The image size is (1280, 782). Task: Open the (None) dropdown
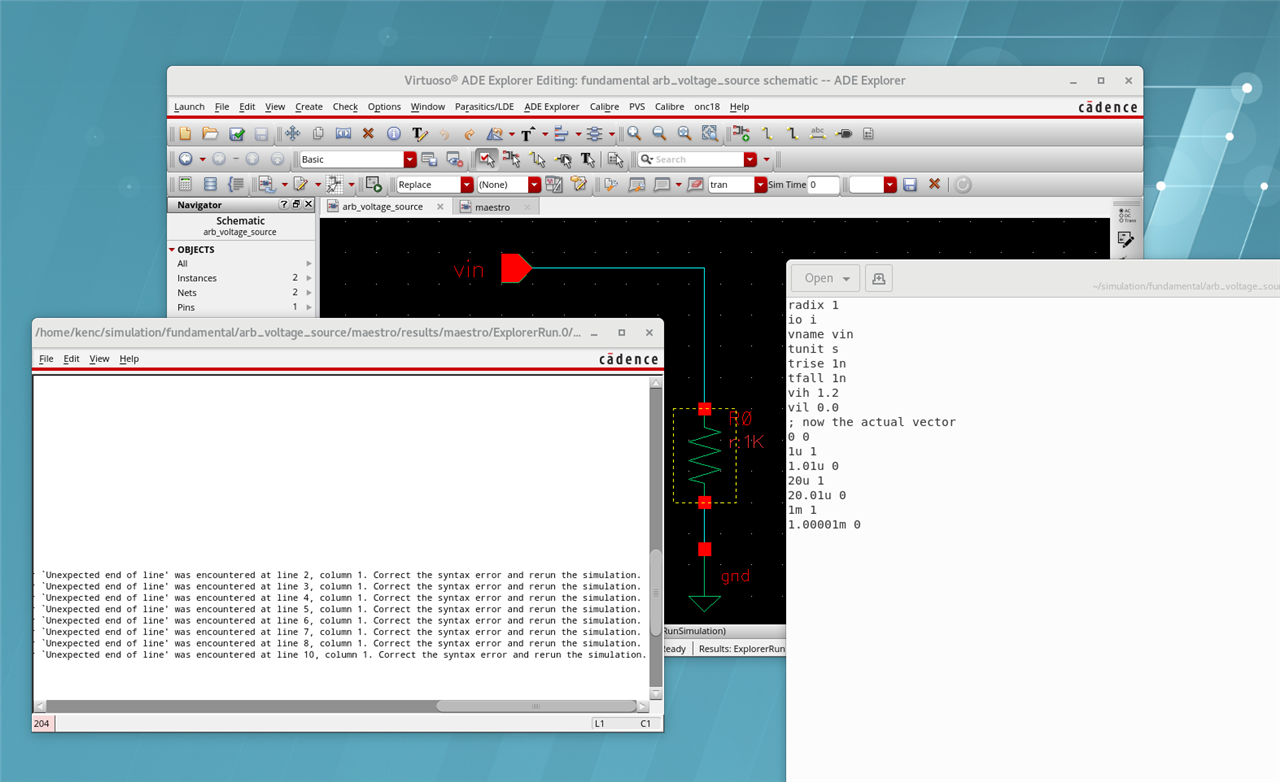coord(535,185)
